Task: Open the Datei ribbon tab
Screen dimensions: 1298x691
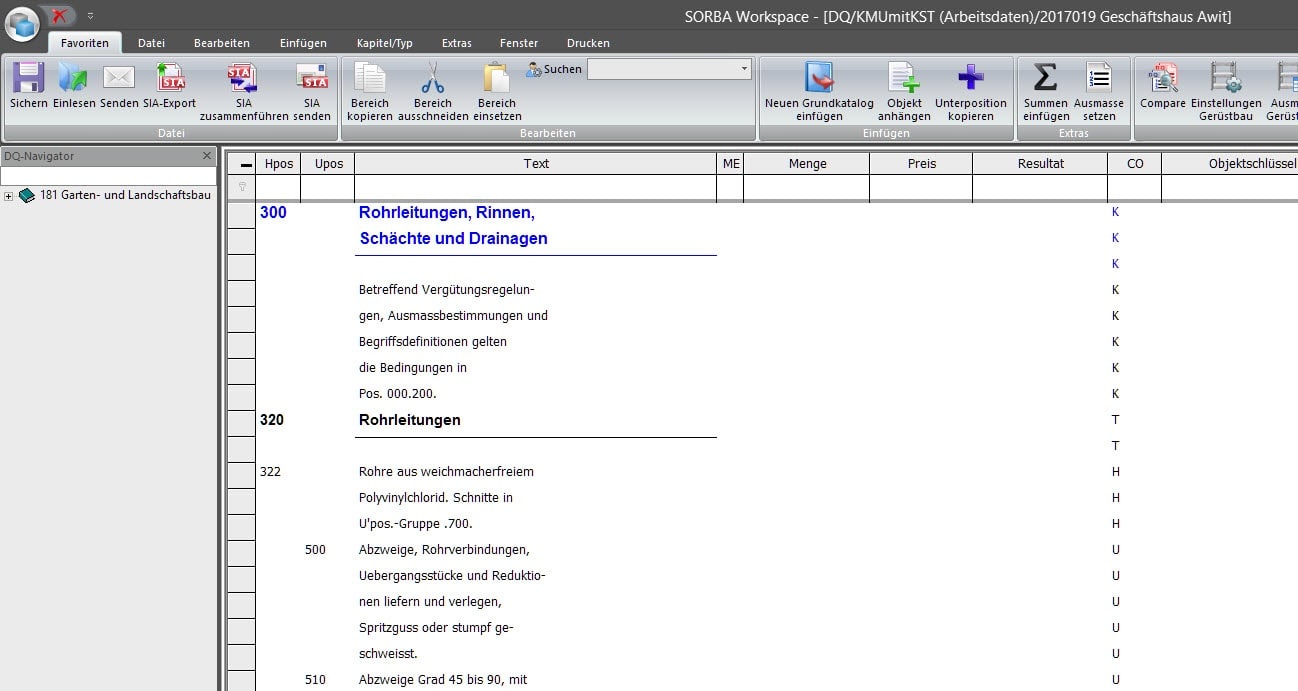Action: (x=151, y=43)
